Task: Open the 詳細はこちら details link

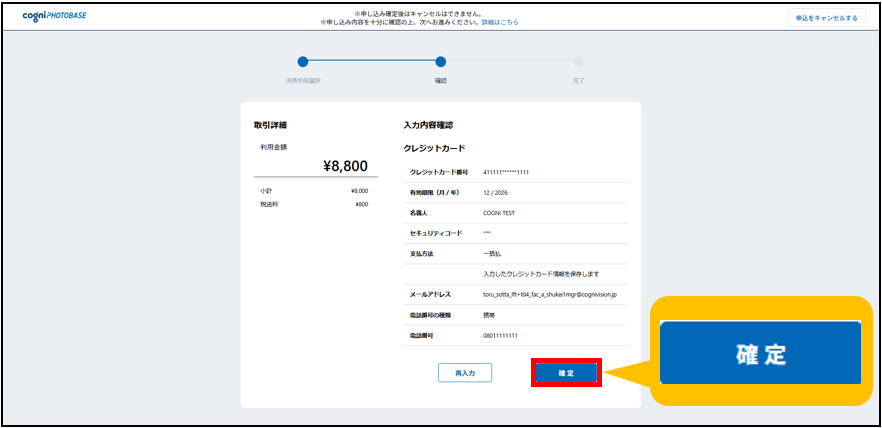Action: pos(502,22)
